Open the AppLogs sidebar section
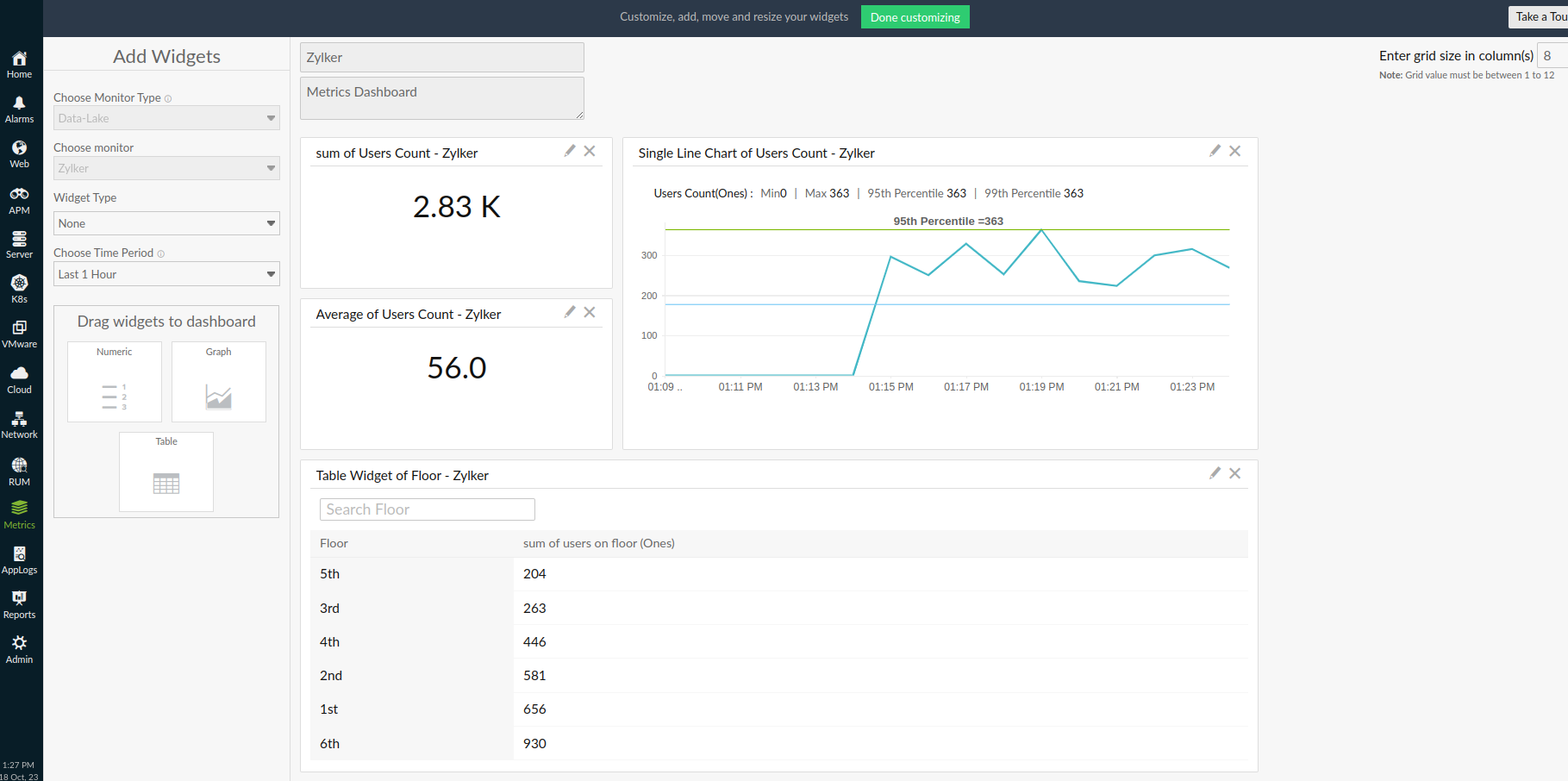Viewport: 1568px width, 781px height. tap(19, 560)
